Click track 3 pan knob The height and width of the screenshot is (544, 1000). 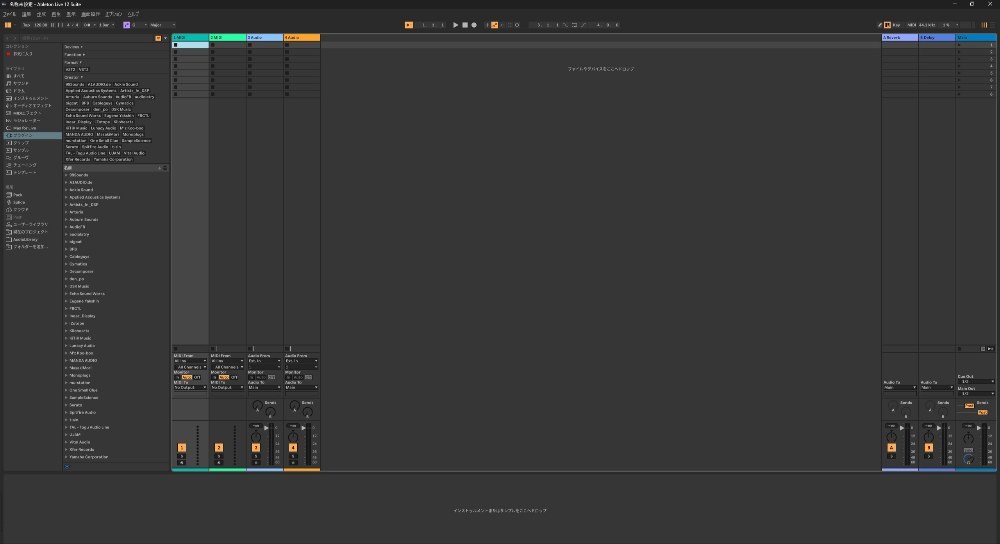tap(256, 437)
